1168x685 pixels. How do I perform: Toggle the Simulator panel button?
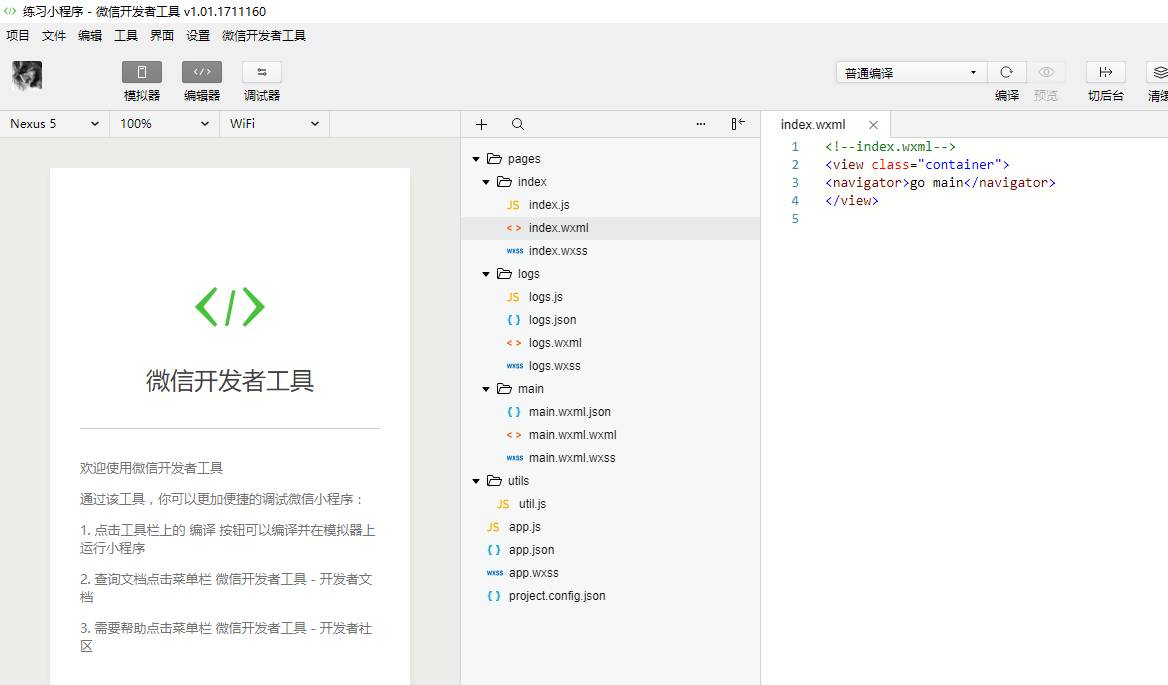142,72
